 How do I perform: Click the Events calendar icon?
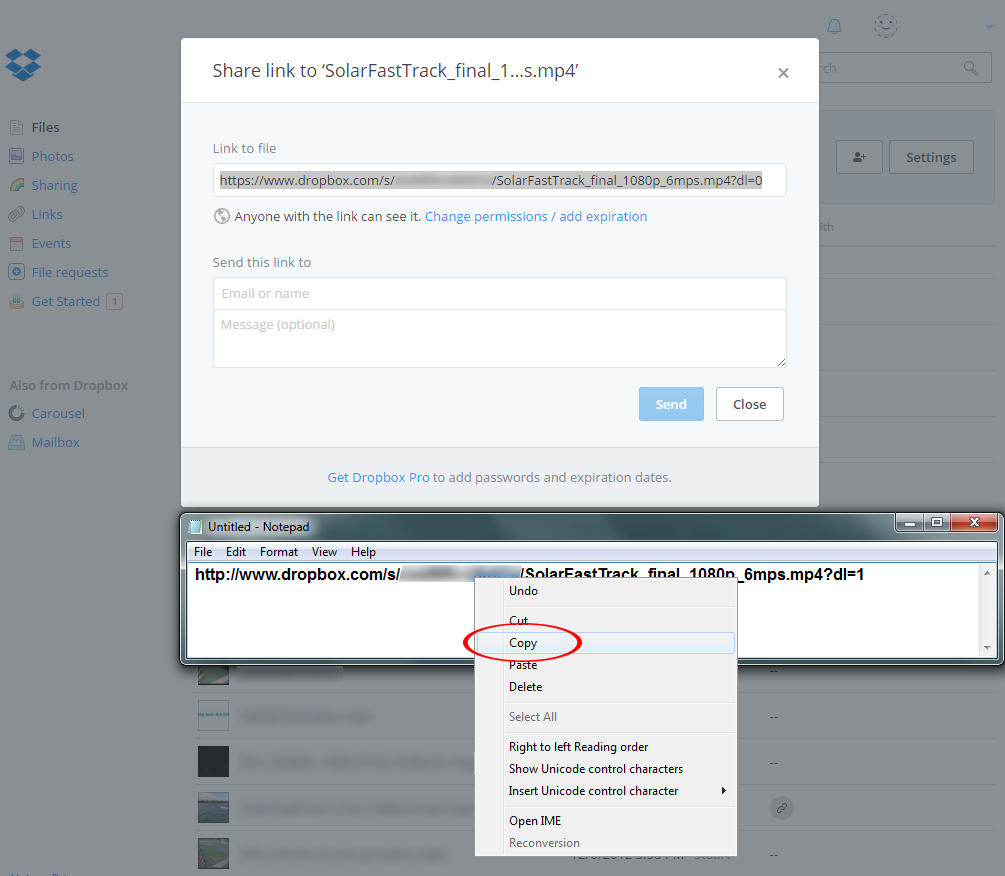tap(17, 244)
